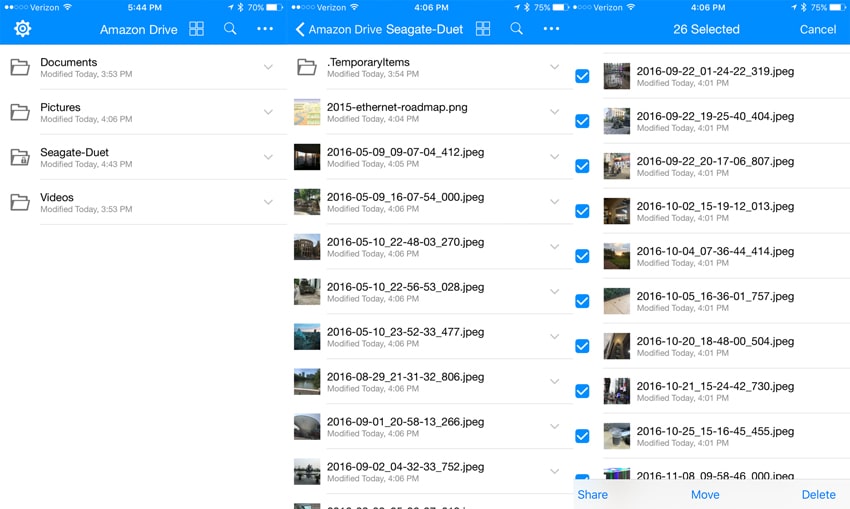The height and width of the screenshot is (509, 850).
Task: Tap Wi-Fi icon in 26 Selected status bar
Action: [x=631, y=8]
